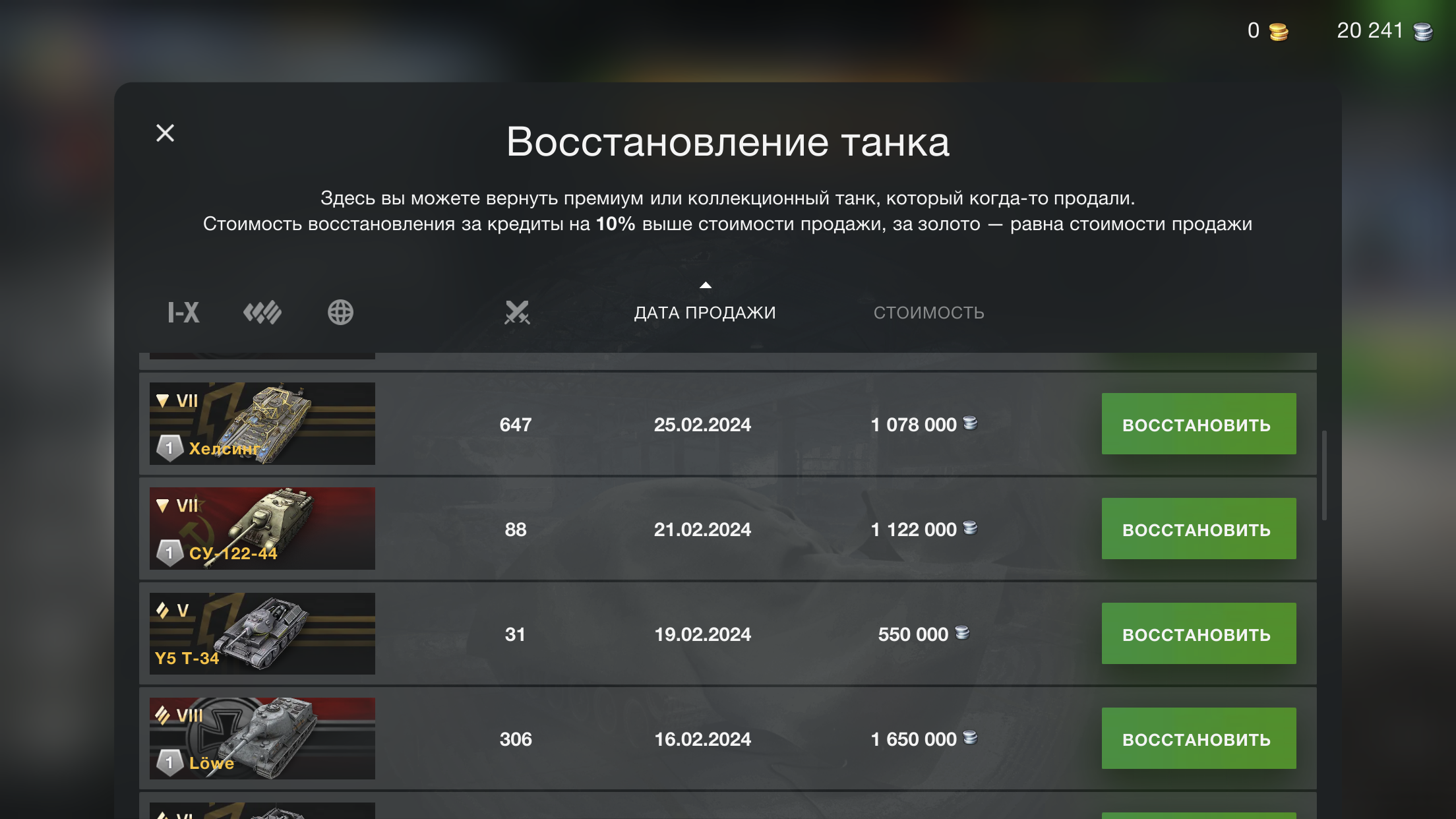The height and width of the screenshot is (819, 1456).
Task: Open the vehicle type filter icon
Action: [x=262, y=313]
